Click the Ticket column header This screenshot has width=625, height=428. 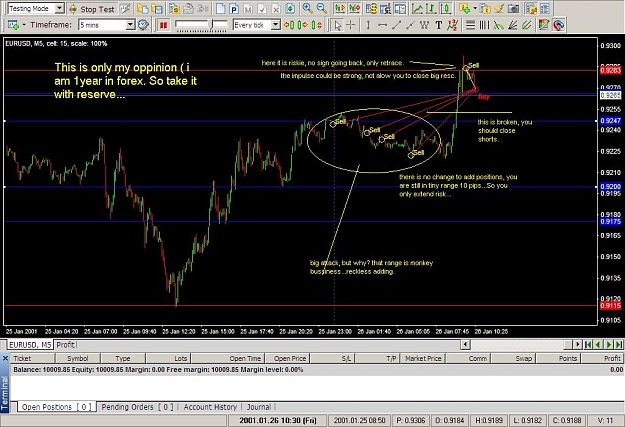click(x=33, y=358)
